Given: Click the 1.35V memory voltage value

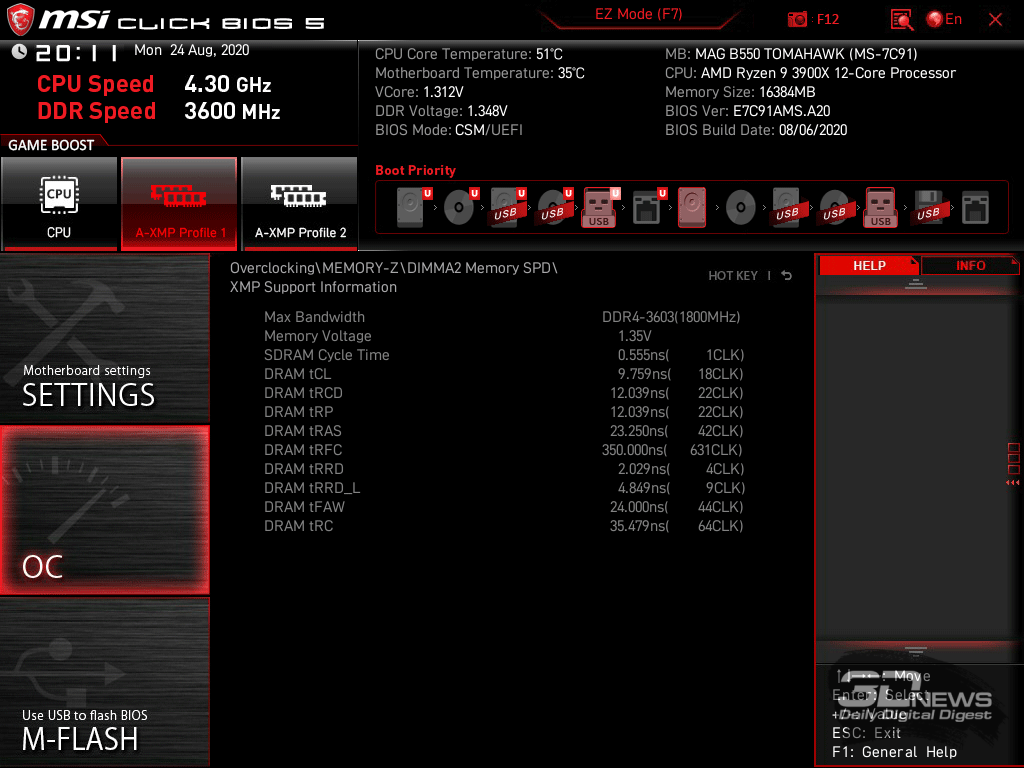Looking at the screenshot, I should (635, 336).
